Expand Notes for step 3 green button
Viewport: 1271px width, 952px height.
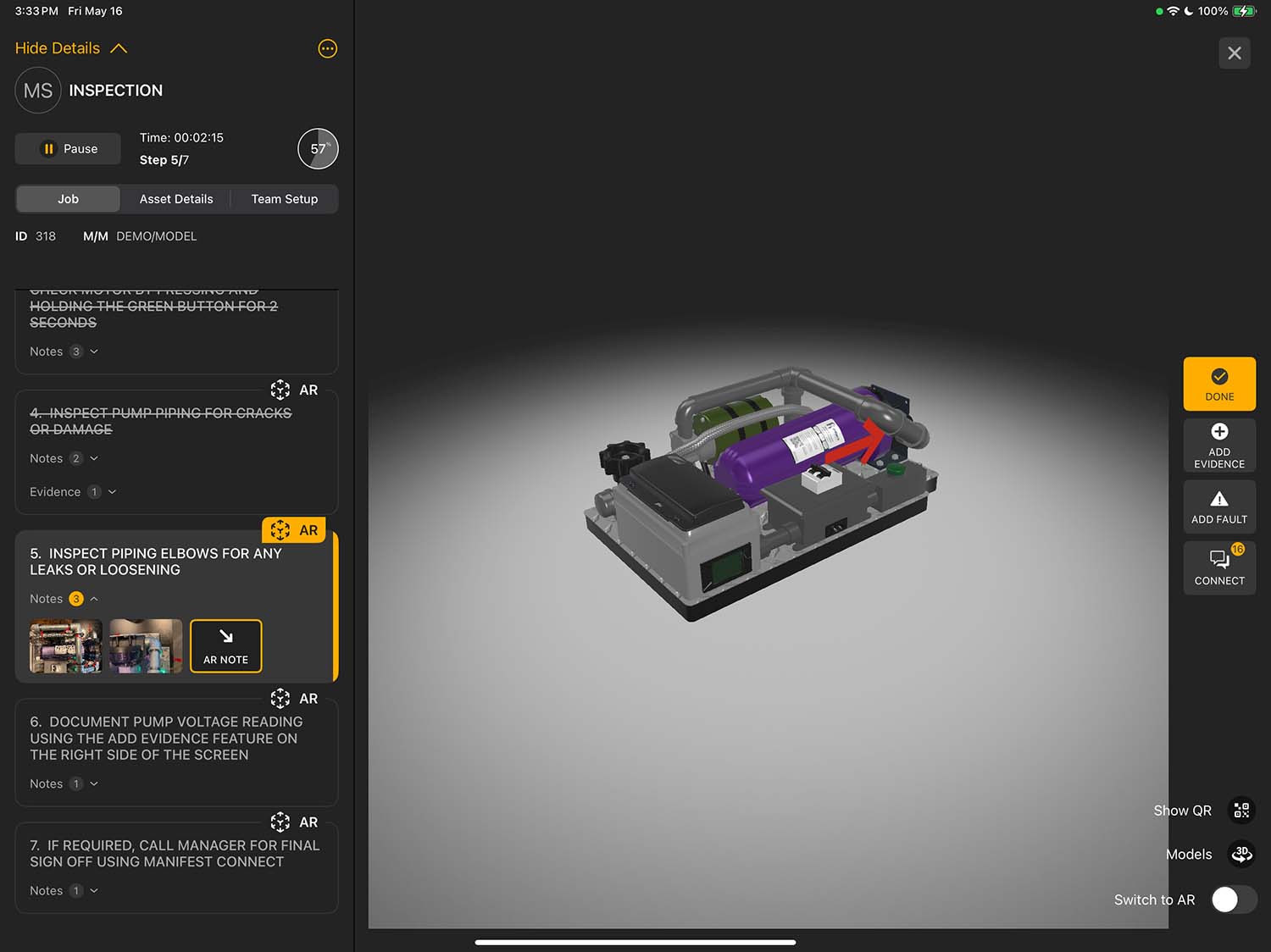[x=64, y=351]
